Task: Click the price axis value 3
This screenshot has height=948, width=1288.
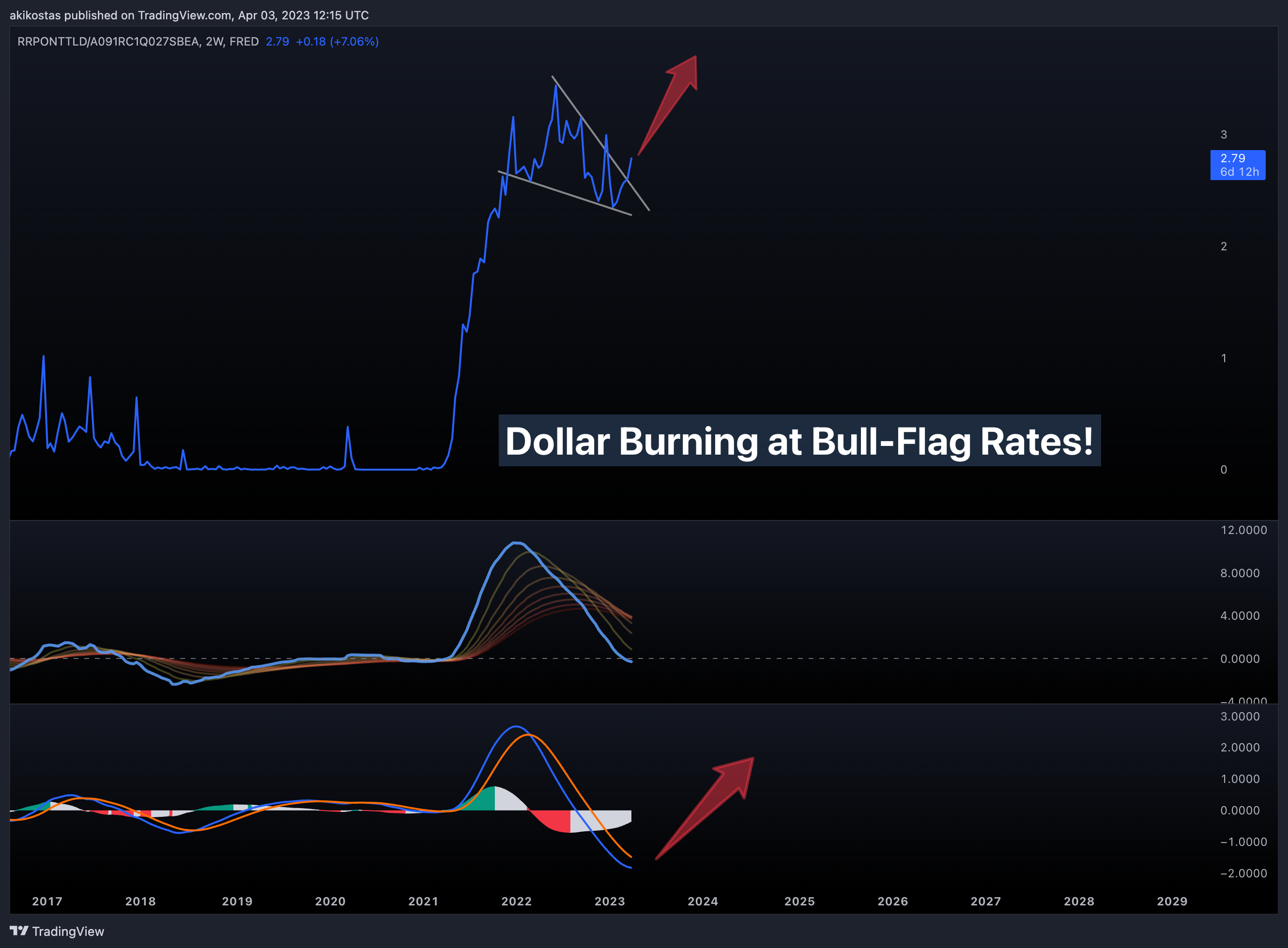Action: pos(1224,134)
